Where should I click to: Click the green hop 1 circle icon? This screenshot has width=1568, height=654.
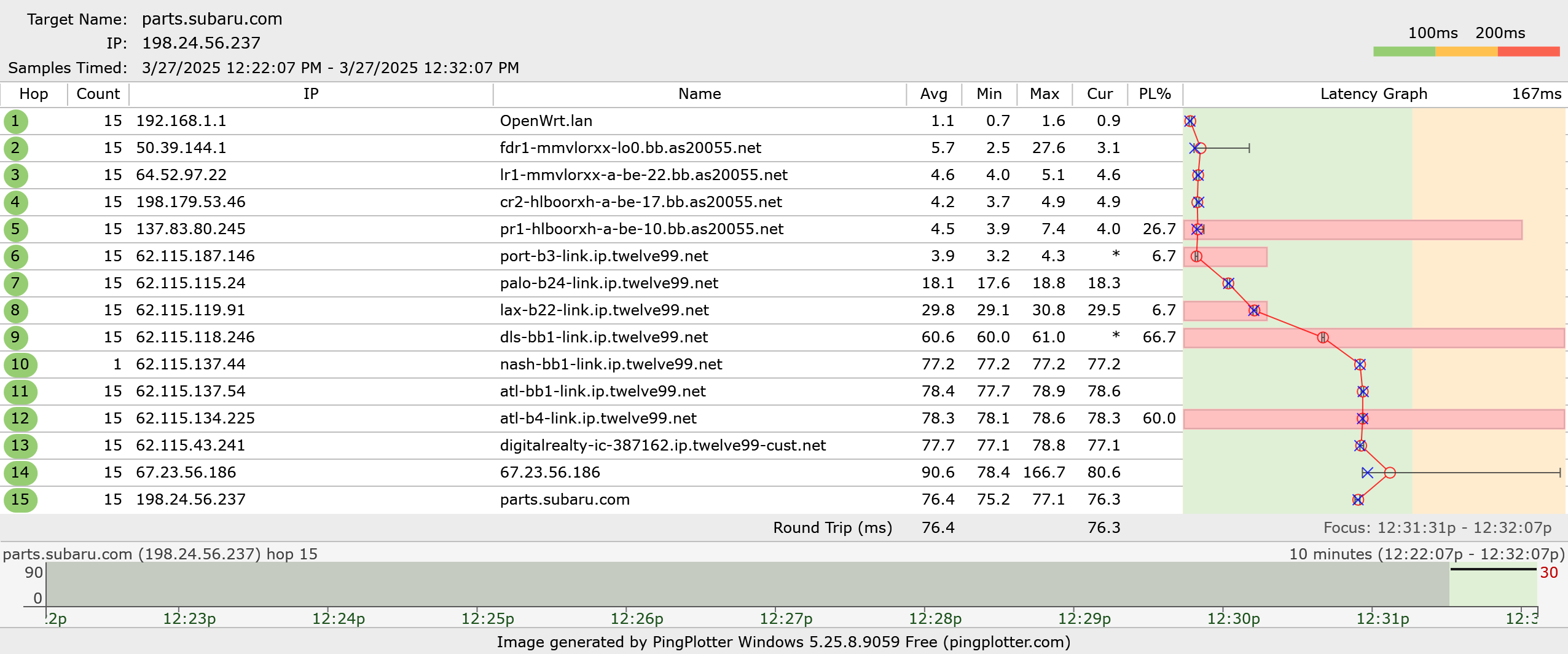[x=15, y=121]
